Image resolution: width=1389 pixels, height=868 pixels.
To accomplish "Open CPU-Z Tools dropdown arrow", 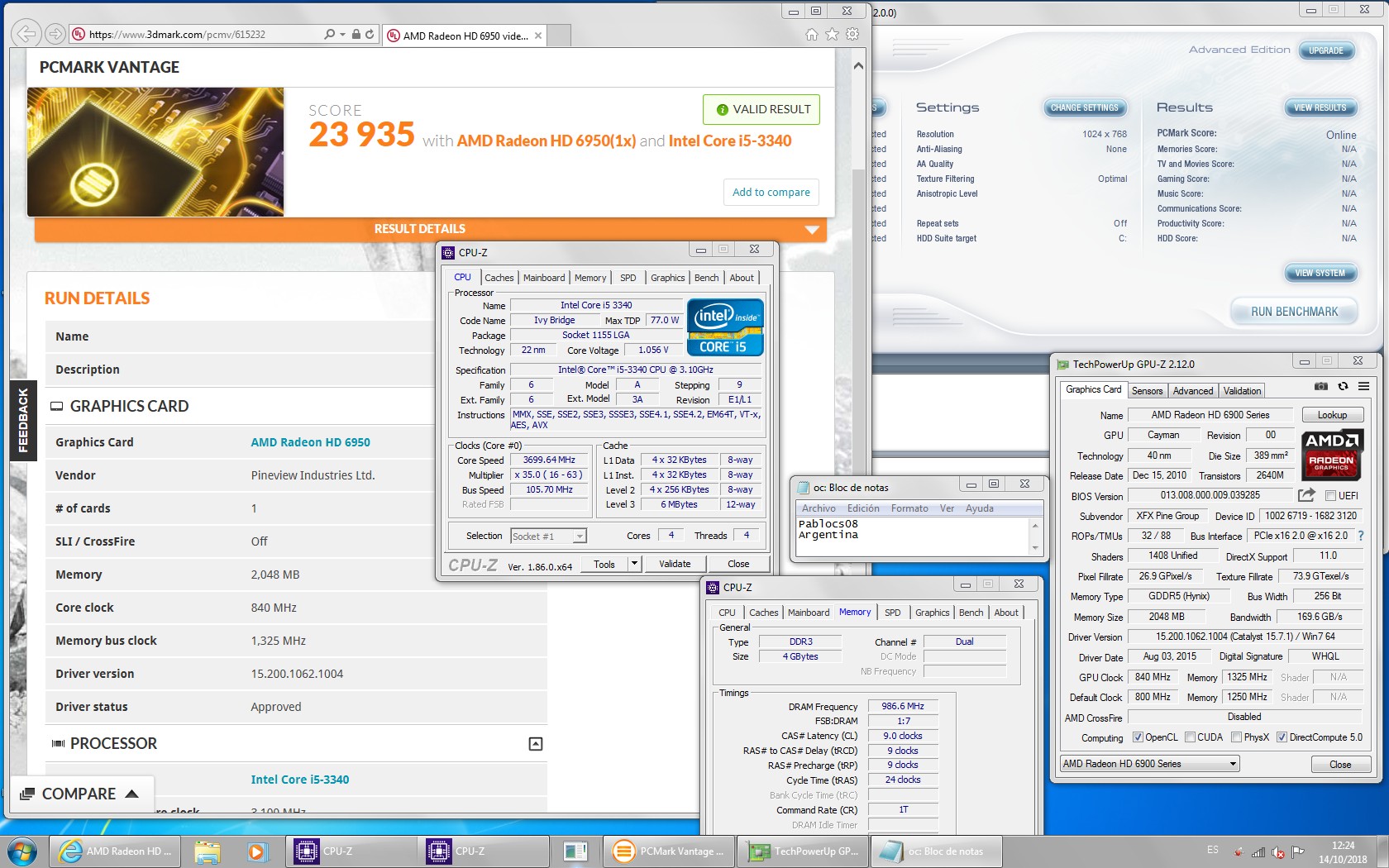I will click(634, 564).
